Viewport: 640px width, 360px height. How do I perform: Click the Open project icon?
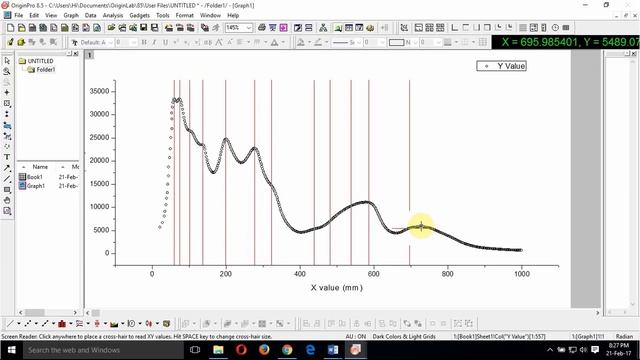[111, 28]
